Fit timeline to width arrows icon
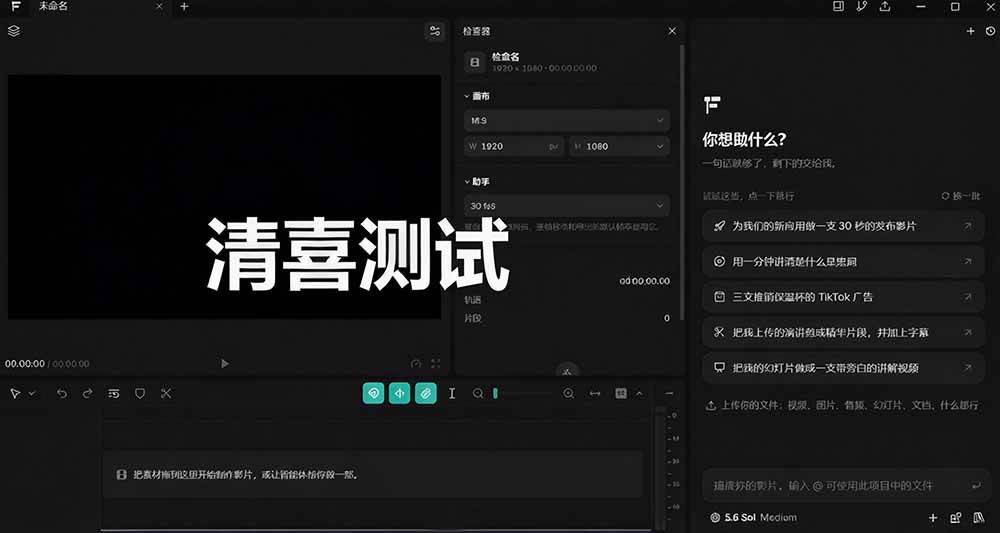Image resolution: width=1000 pixels, height=533 pixels. (595, 394)
